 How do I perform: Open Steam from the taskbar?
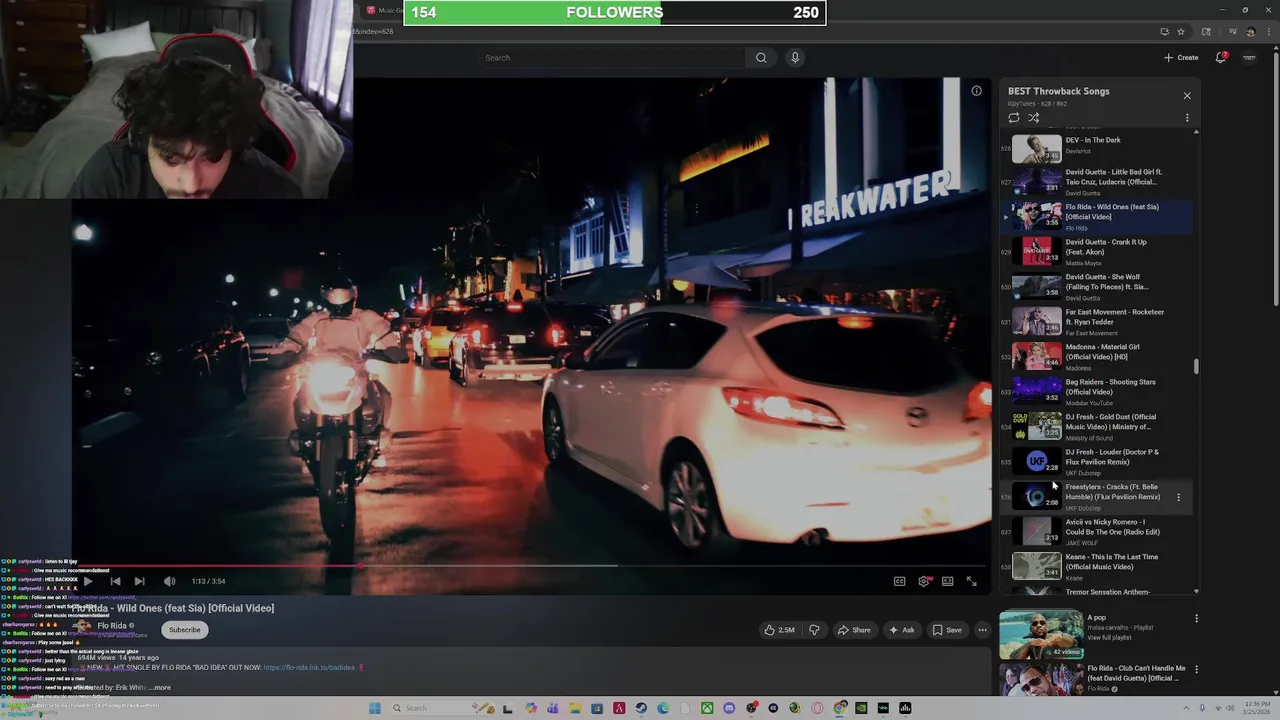pos(641,708)
